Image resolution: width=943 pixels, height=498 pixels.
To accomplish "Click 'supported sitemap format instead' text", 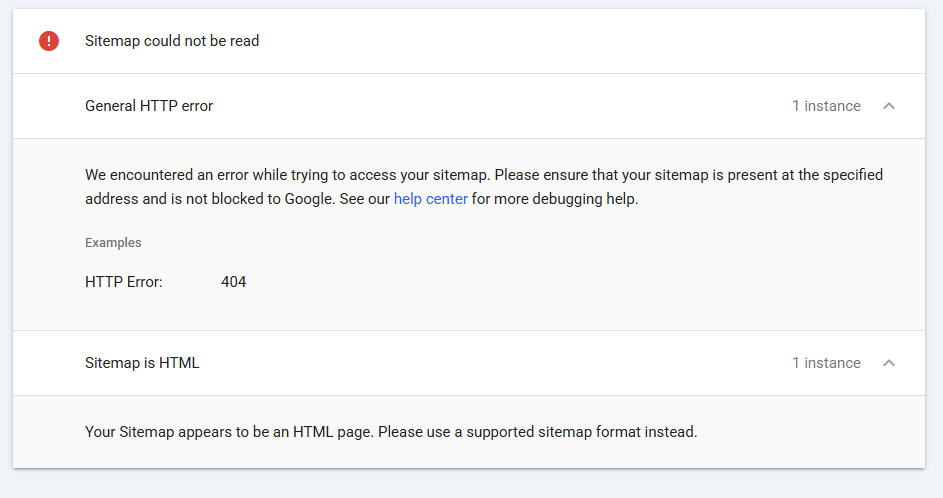I will tap(582, 432).
